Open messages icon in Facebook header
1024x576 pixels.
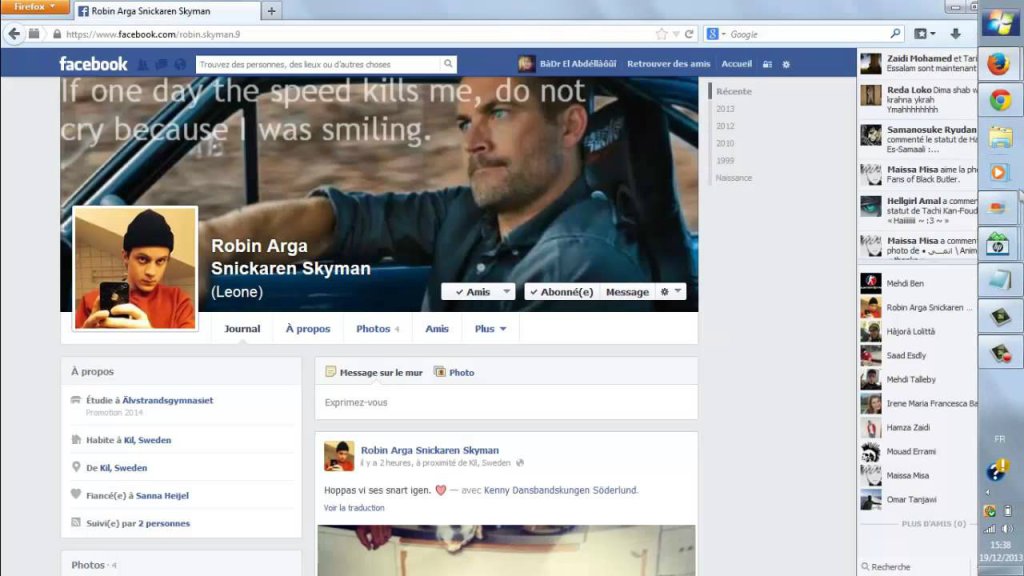tap(161, 64)
